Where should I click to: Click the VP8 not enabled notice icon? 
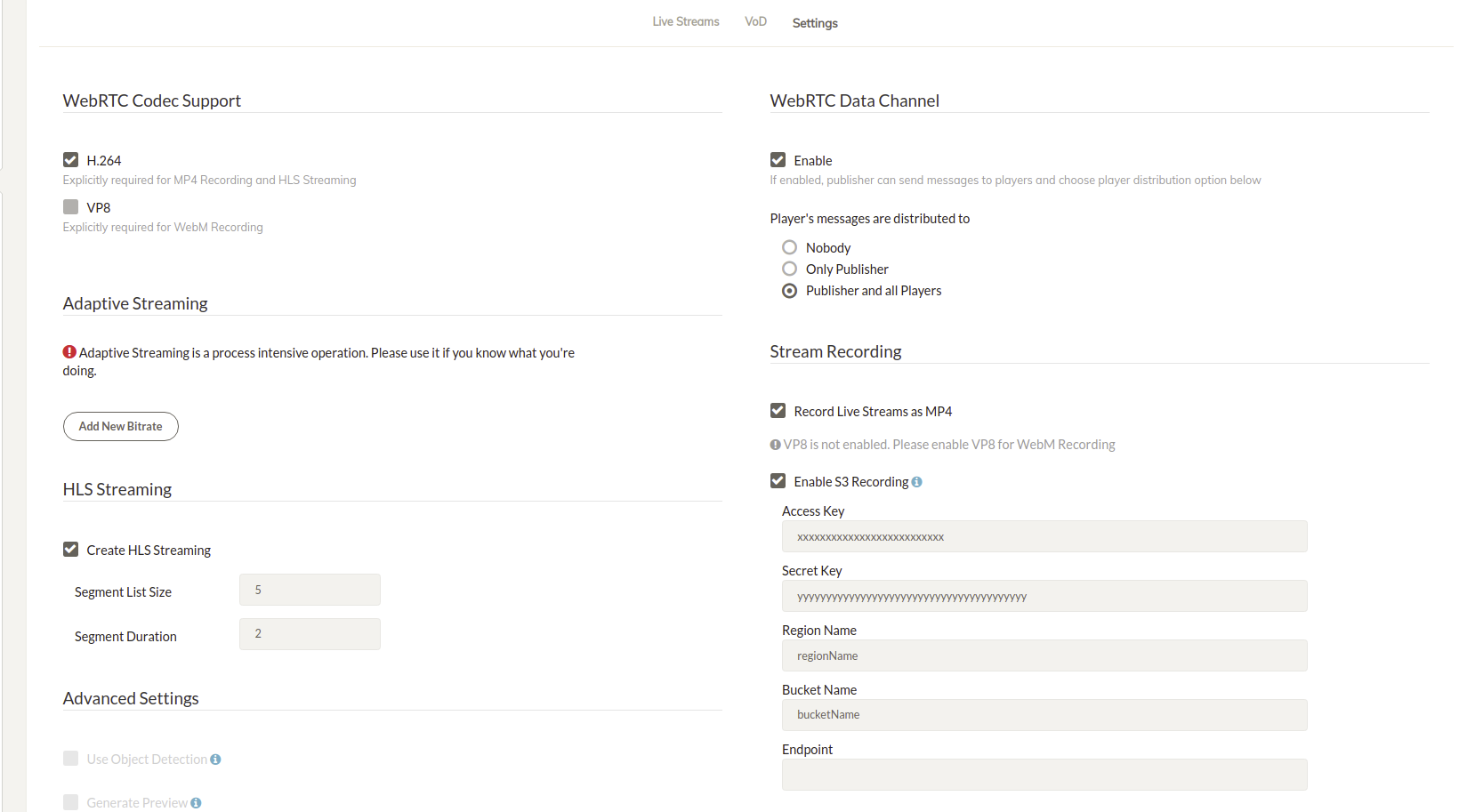tap(775, 445)
